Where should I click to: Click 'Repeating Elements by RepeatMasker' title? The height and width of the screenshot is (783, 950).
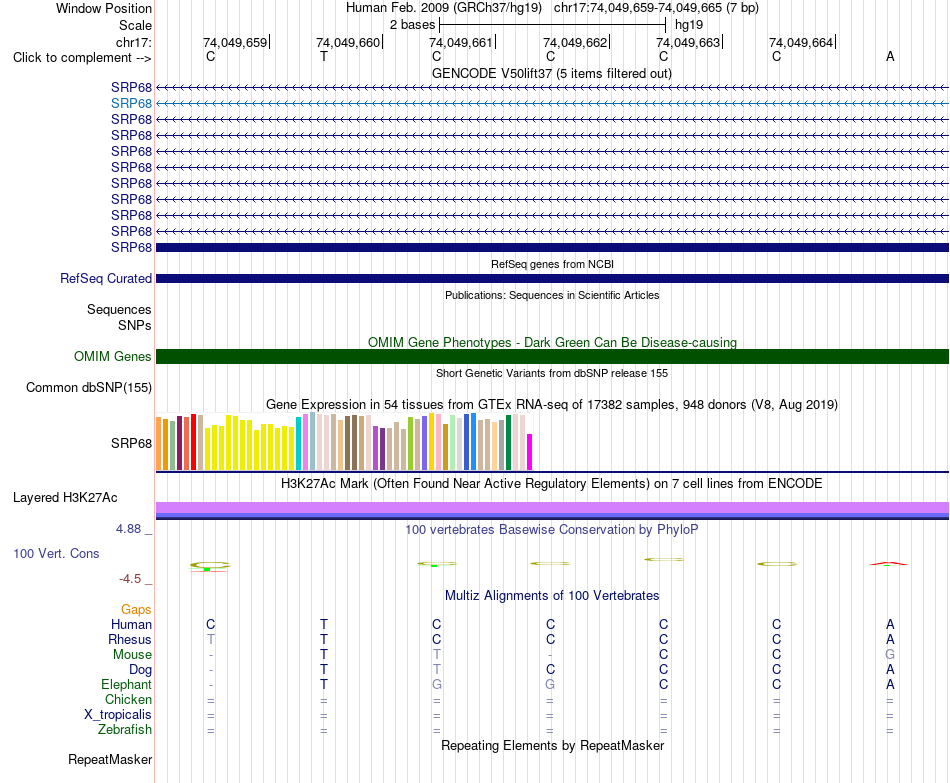pyautogui.click(x=552, y=745)
